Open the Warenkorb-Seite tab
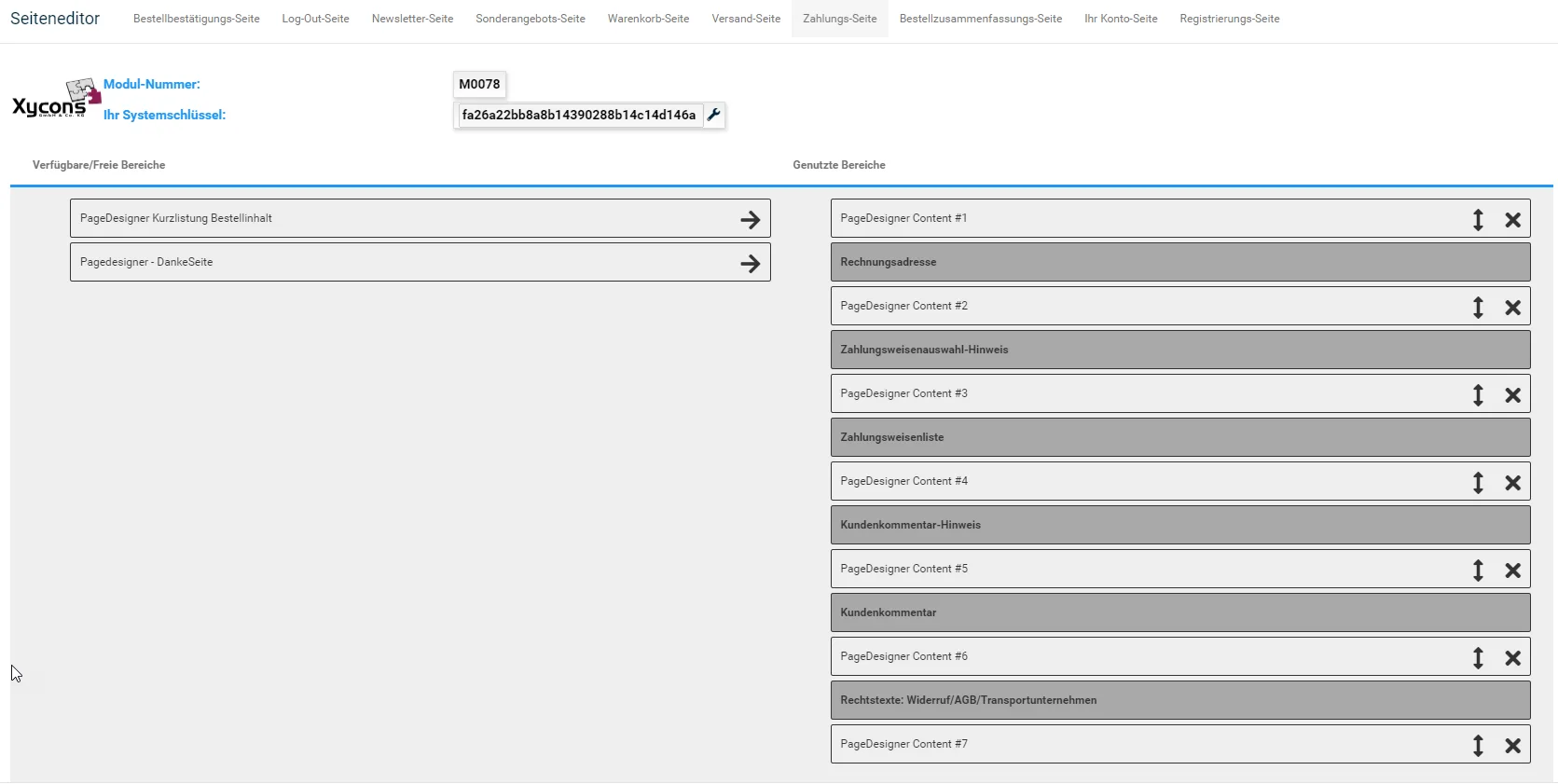1558x784 pixels. click(x=648, y=19)
